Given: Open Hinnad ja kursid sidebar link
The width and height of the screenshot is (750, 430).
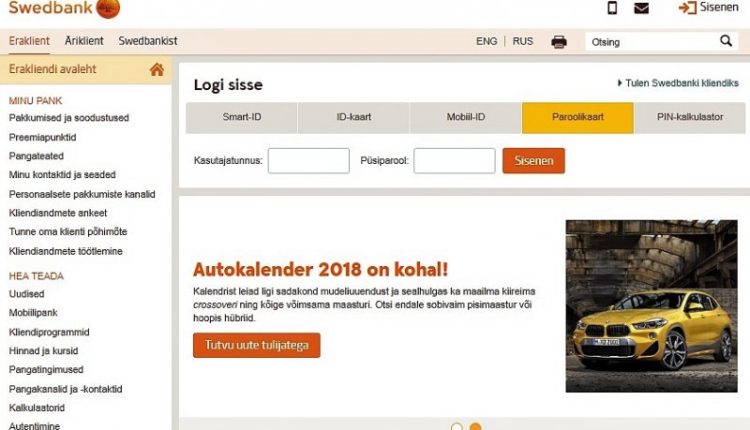Looking at the screenshot, I should 44,351.
